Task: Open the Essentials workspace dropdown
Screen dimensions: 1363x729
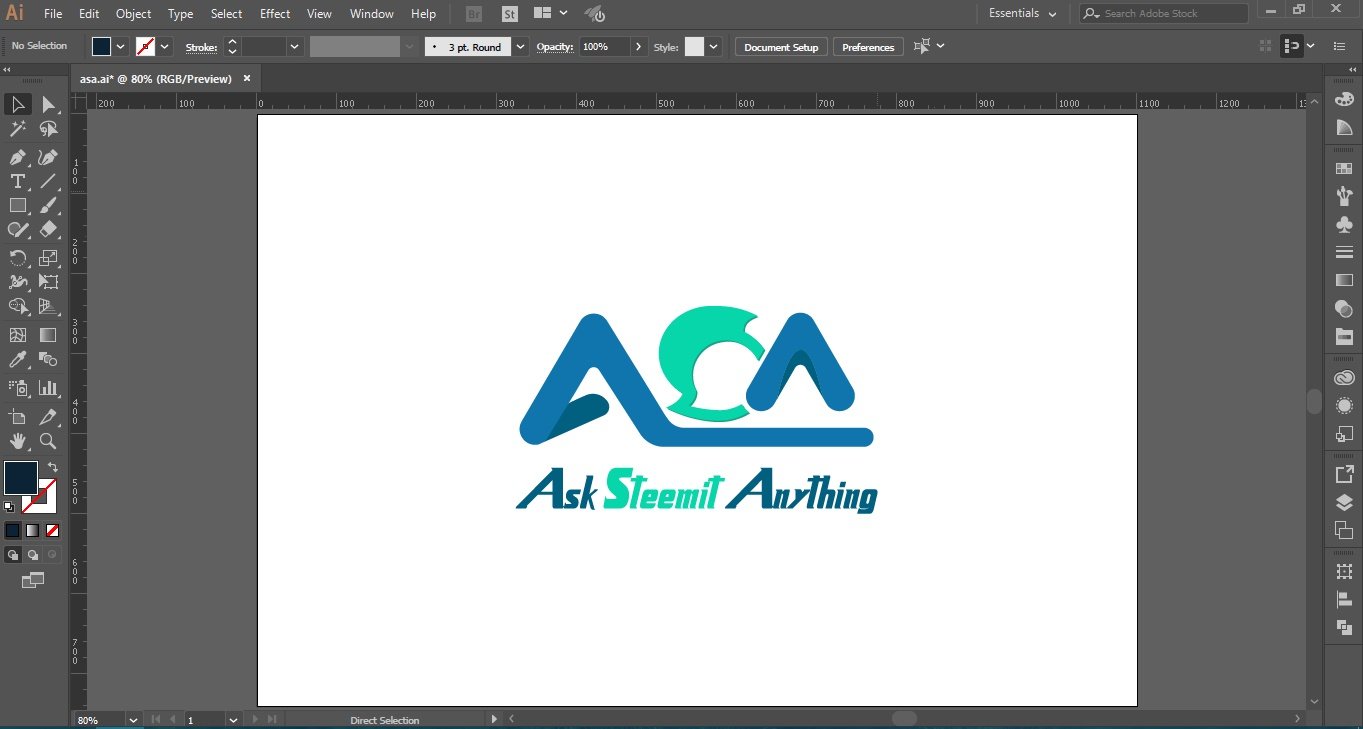Action: (x=1023, y=13)
